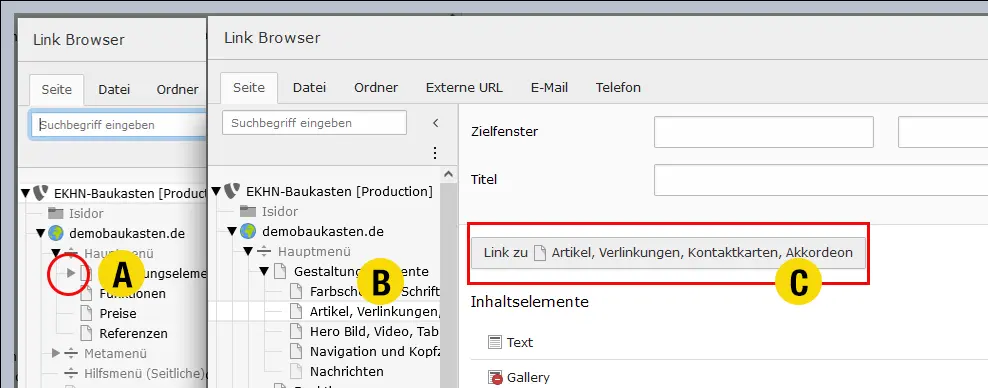Select Hilfsmenü (Seitliche) entry in left tree
Image resolution: width=988 pixels, height=388 pixels.
click(x=145, y=374)
